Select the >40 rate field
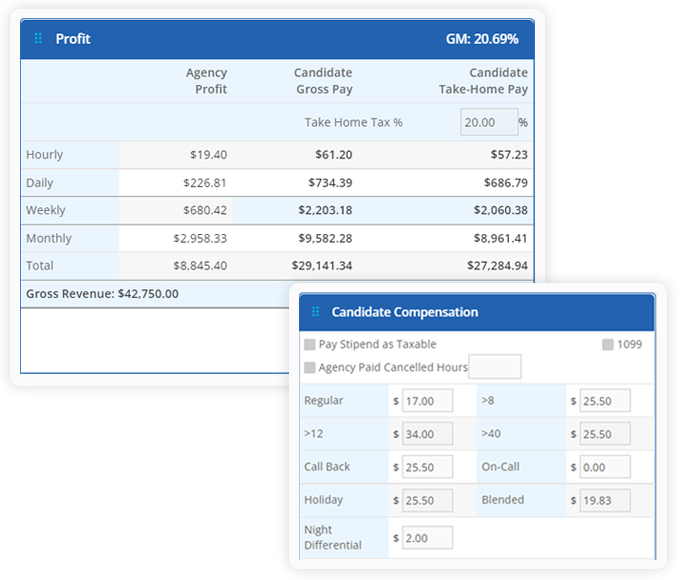 coord(605,434)
